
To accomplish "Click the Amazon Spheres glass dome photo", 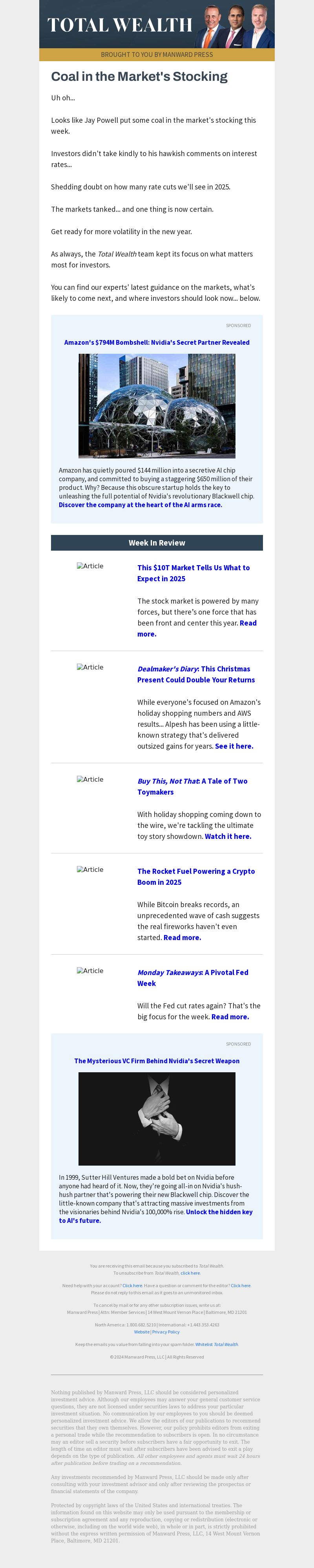I will [x=157, y=406].
